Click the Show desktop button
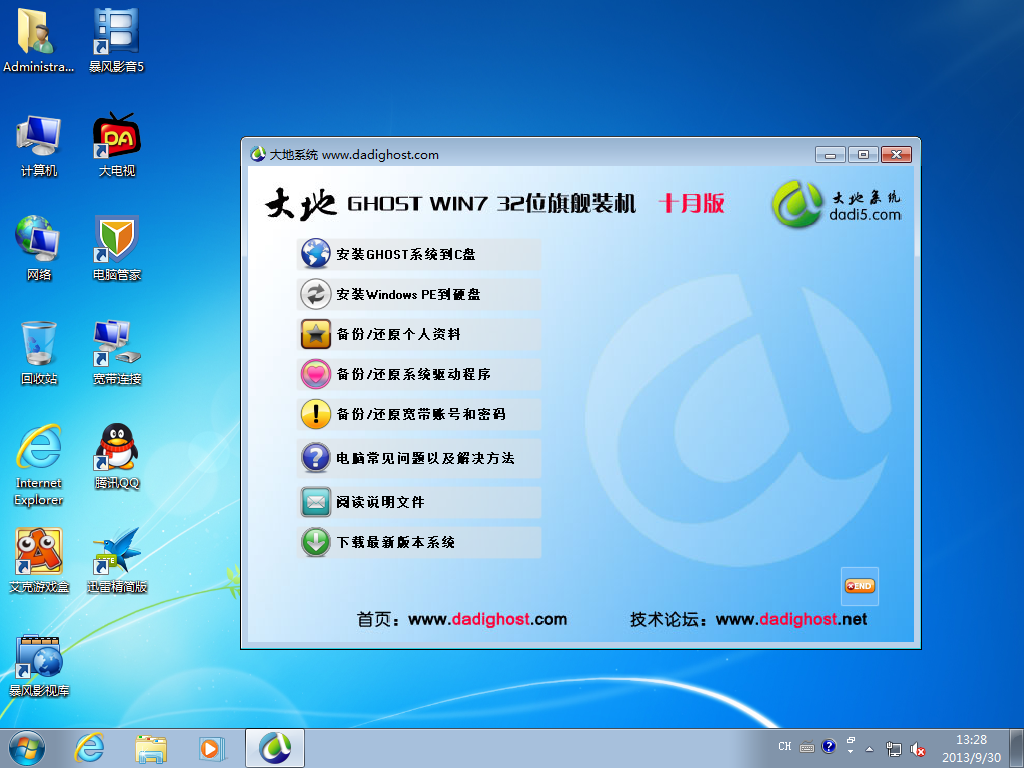The height and width of the screenshot is (768, 1024). 1017,748
